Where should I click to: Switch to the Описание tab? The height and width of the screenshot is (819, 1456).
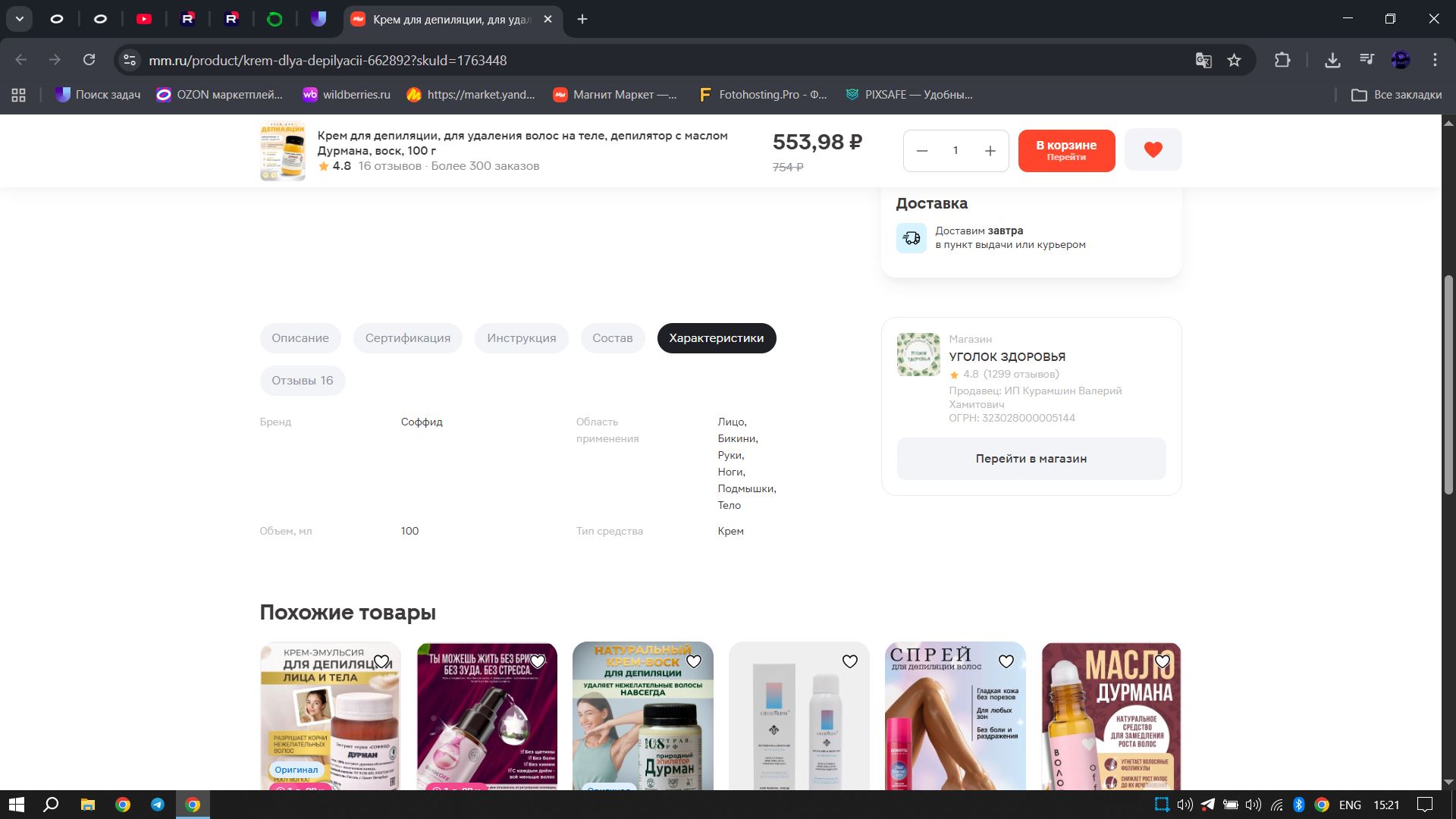[x=300, y=338]
